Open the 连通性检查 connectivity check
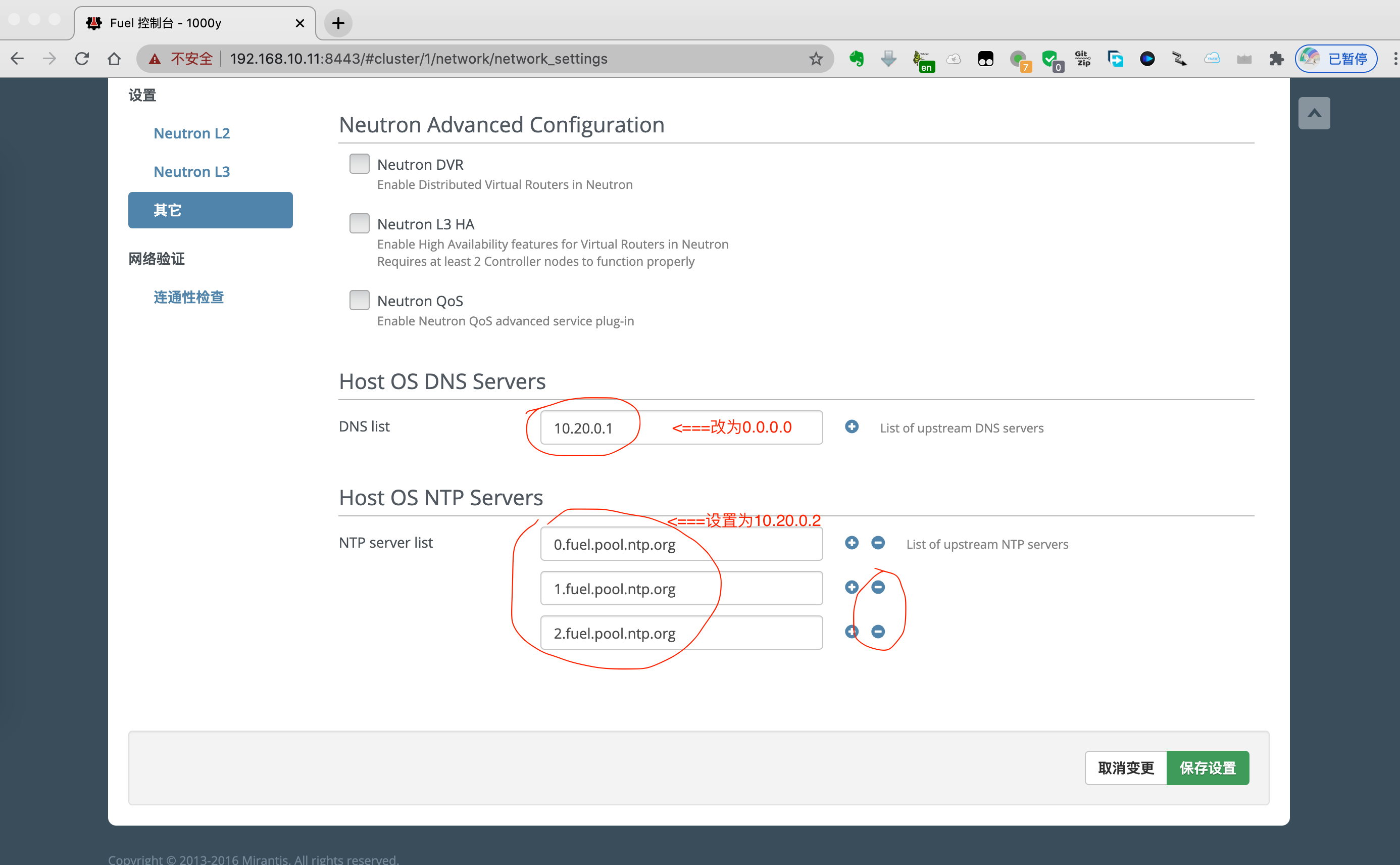This screenshot has height=865, width=1400. click(x=189, y=297)
